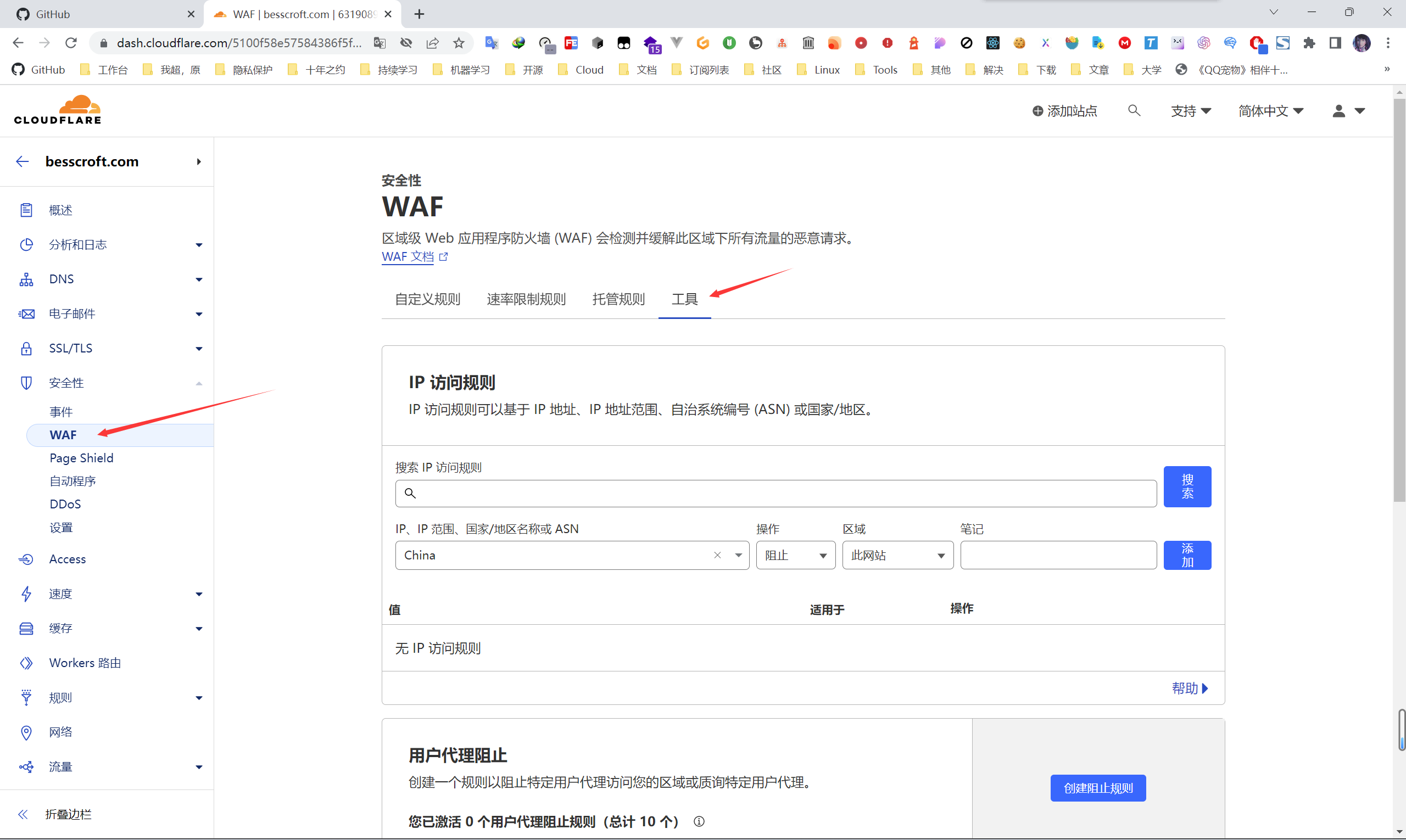1406x840 pixels.
Task: Click the 笔记 notes input field
Action: (x=1058, y=555)
